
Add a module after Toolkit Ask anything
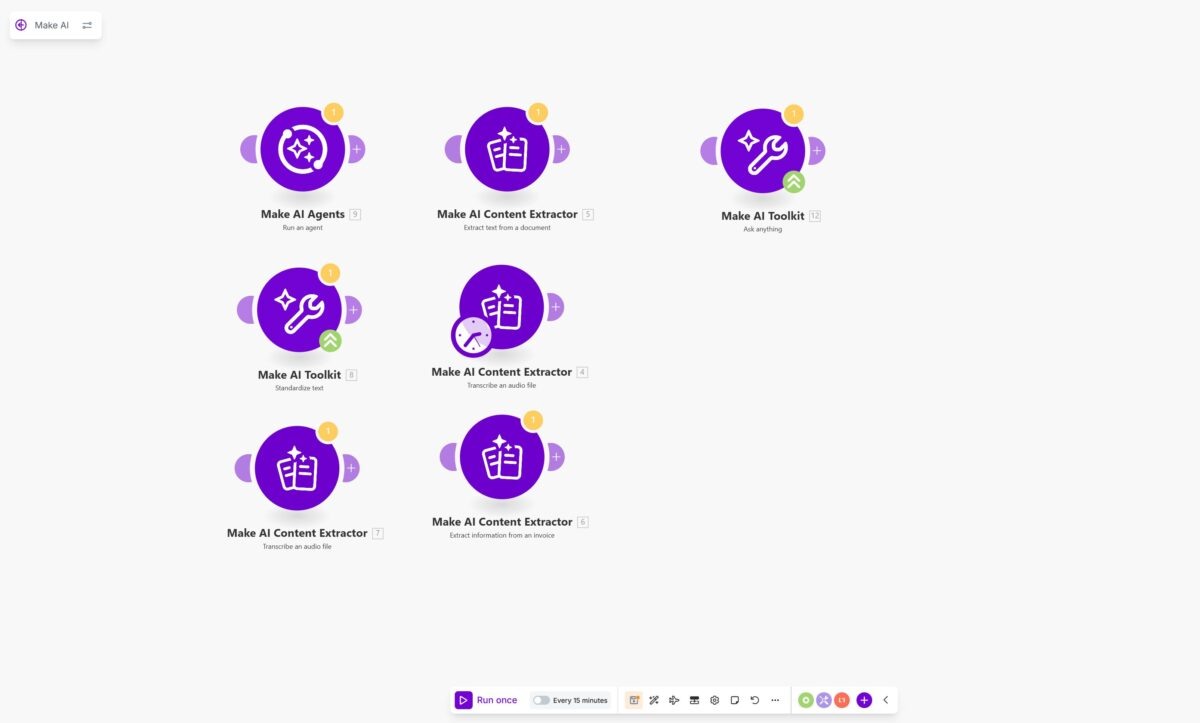[816, 151]
